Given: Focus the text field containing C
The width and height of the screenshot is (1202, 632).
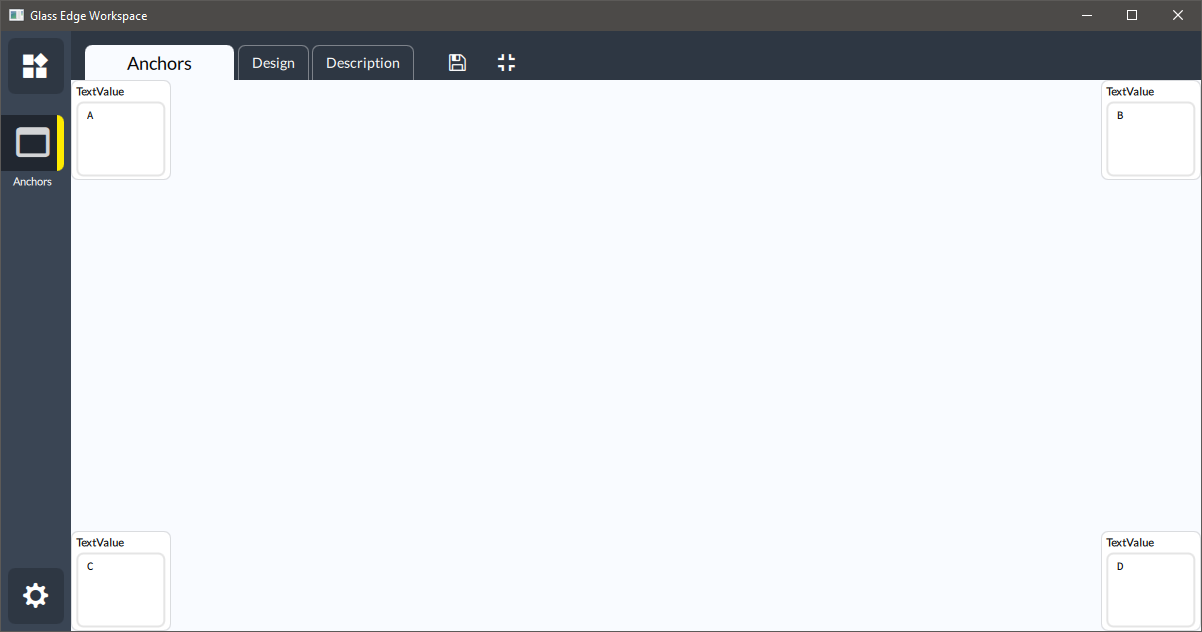Looking at the screenshot, I should tap(121, 590).
